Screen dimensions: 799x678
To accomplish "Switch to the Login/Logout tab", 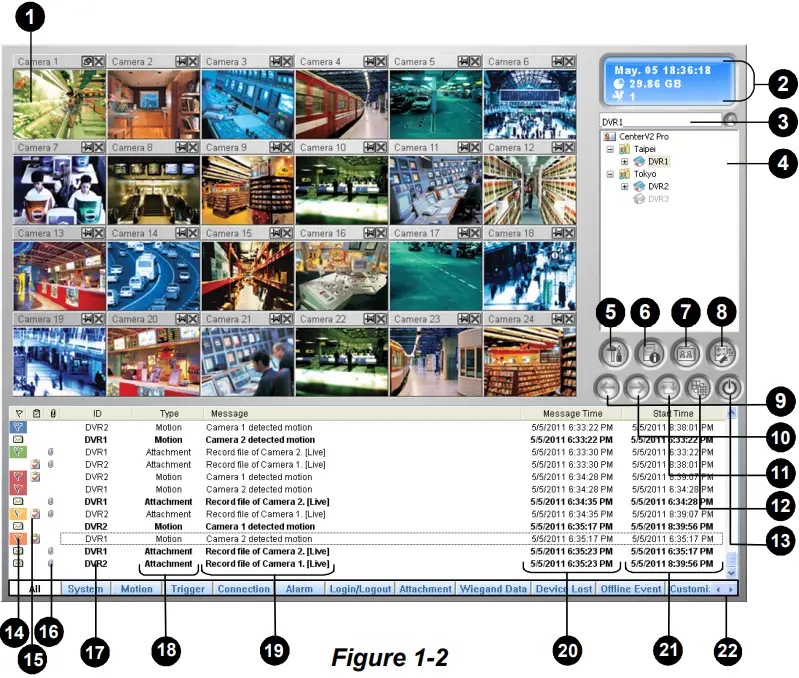I will pos(360,589).
